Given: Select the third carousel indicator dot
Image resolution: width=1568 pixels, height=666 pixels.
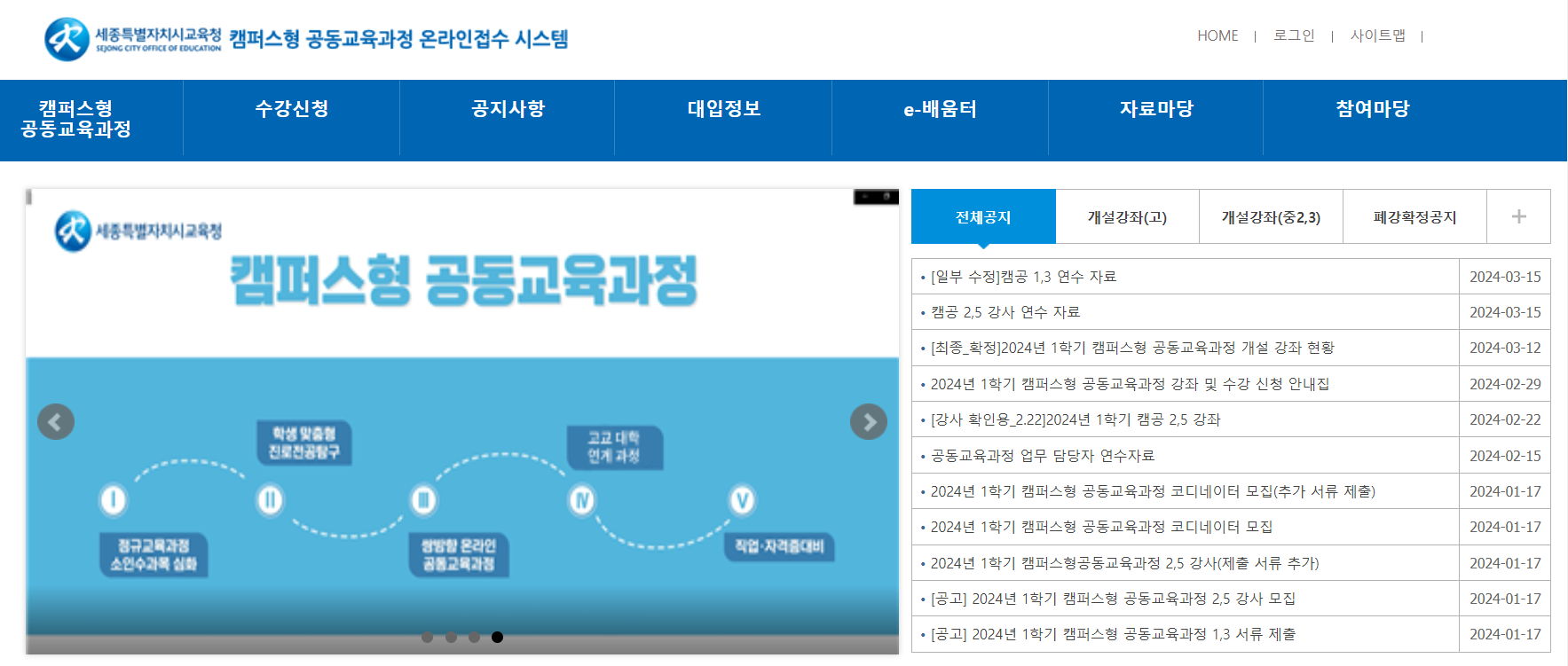Looking at the screenshot, I should (474, 637).
